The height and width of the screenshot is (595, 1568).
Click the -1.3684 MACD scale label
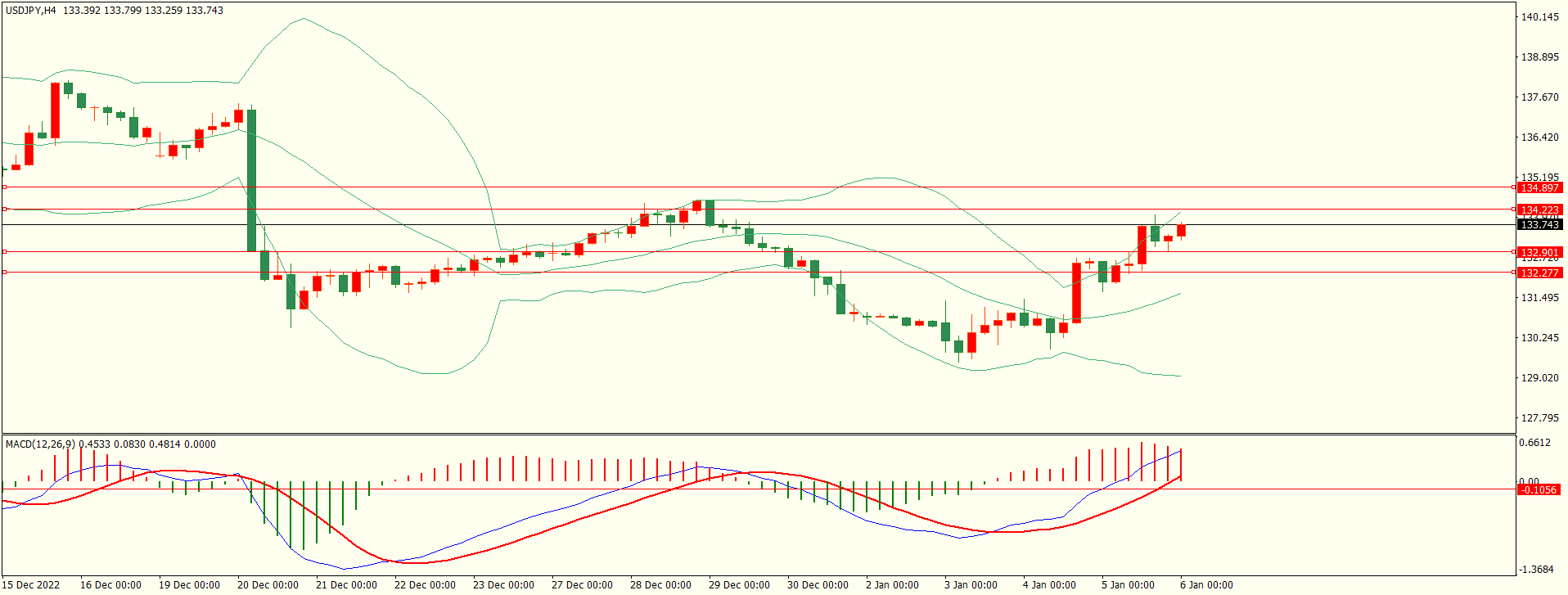pyautogui.click(x=1537, y=570)
